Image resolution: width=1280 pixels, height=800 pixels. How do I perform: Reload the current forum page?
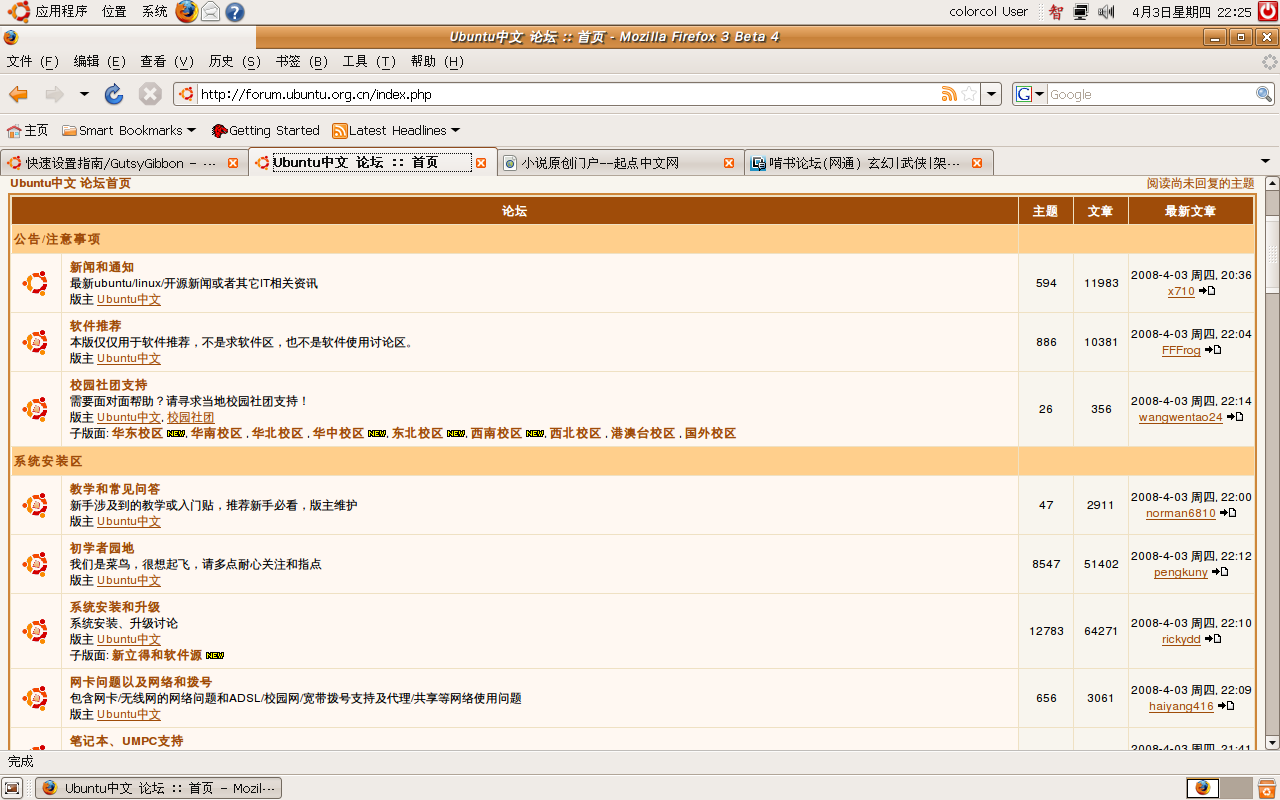tap(114, 94)
